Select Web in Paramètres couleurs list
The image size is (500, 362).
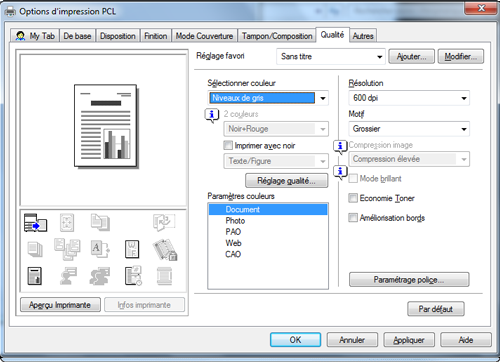(x=268, y=243)
